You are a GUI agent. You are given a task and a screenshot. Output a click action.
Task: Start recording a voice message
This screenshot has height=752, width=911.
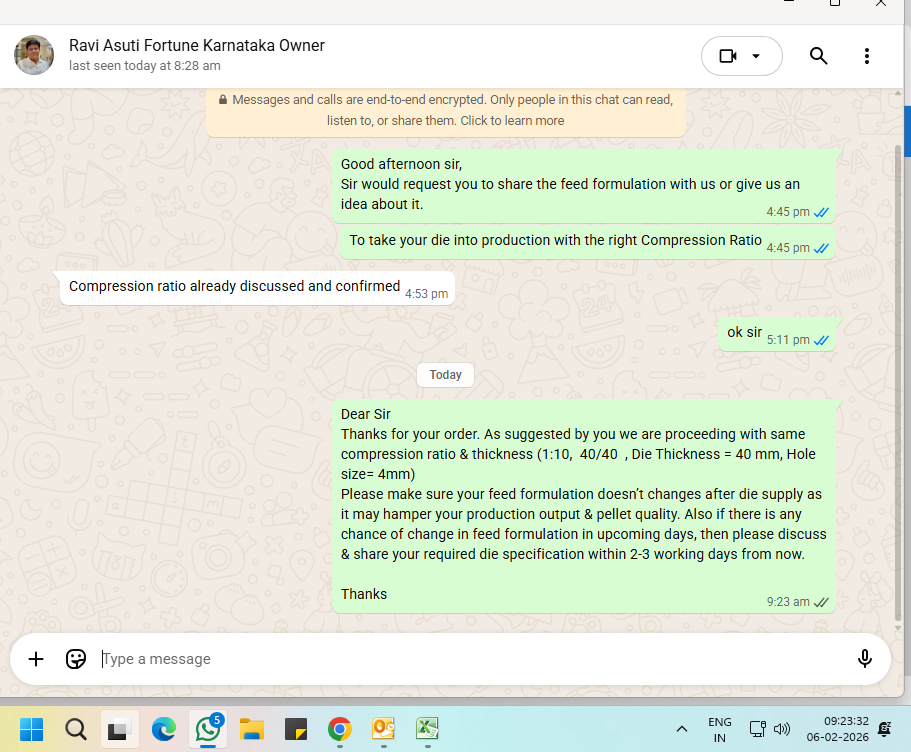click(x=865, y=659)
